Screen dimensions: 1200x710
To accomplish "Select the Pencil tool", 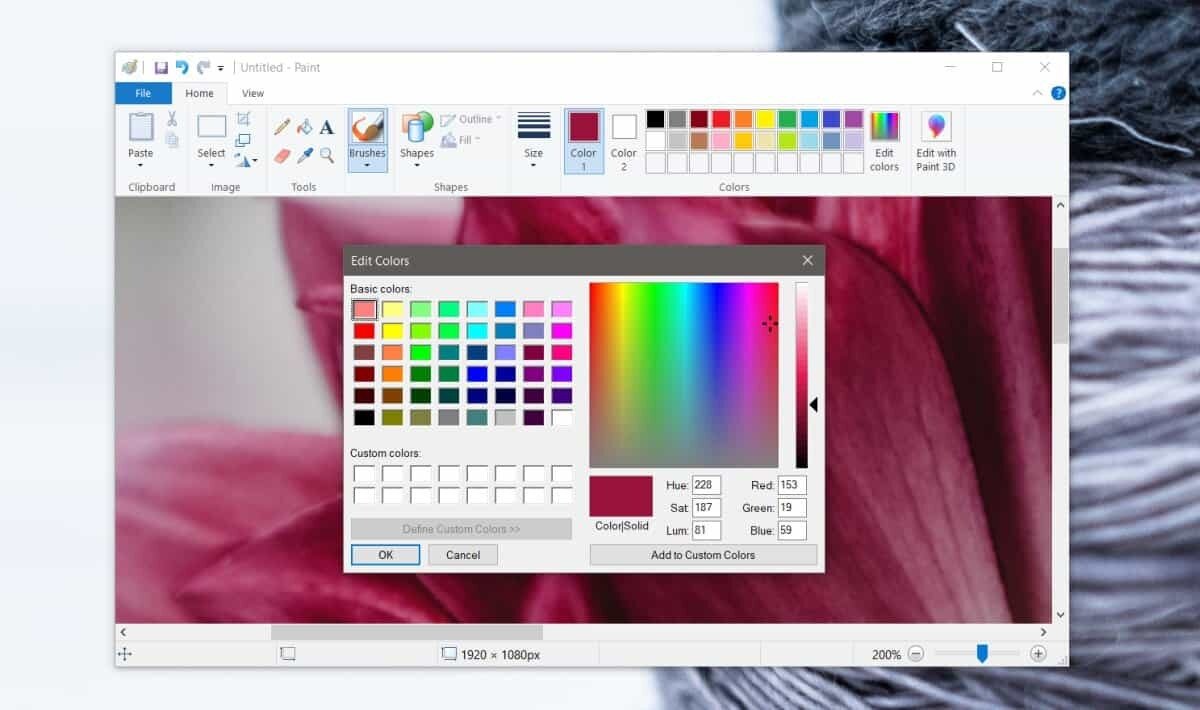I will coord(282,127).
